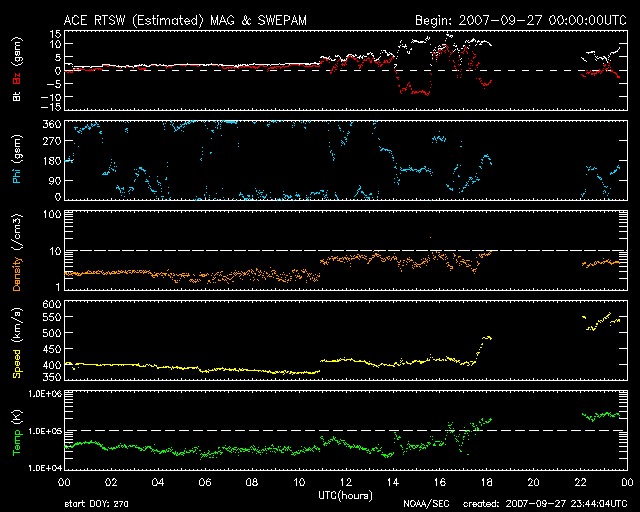Viewport: 640px width, 512px height.
Task: Click the 350 tick label on the Speed axis
Action: tap(52, 377)
